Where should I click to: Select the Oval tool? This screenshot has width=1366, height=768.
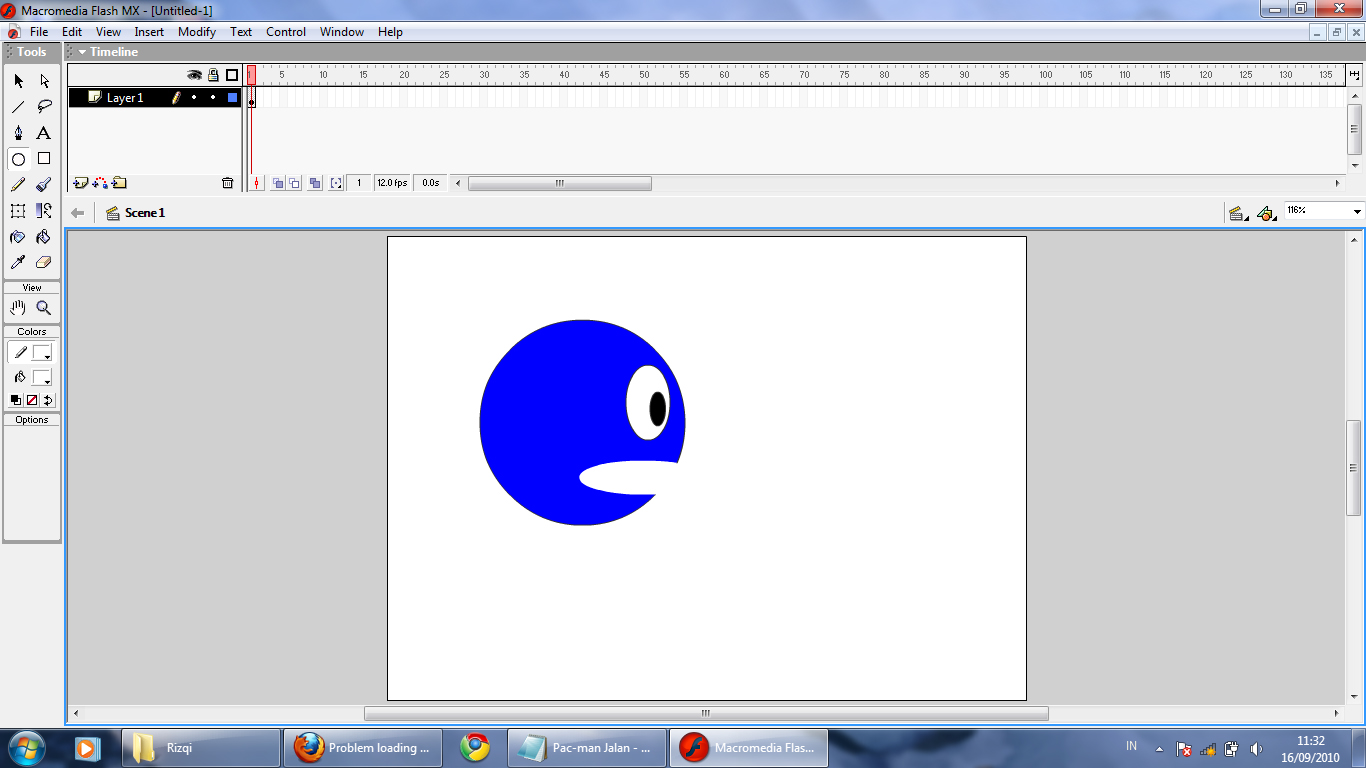tap(18, 159)
